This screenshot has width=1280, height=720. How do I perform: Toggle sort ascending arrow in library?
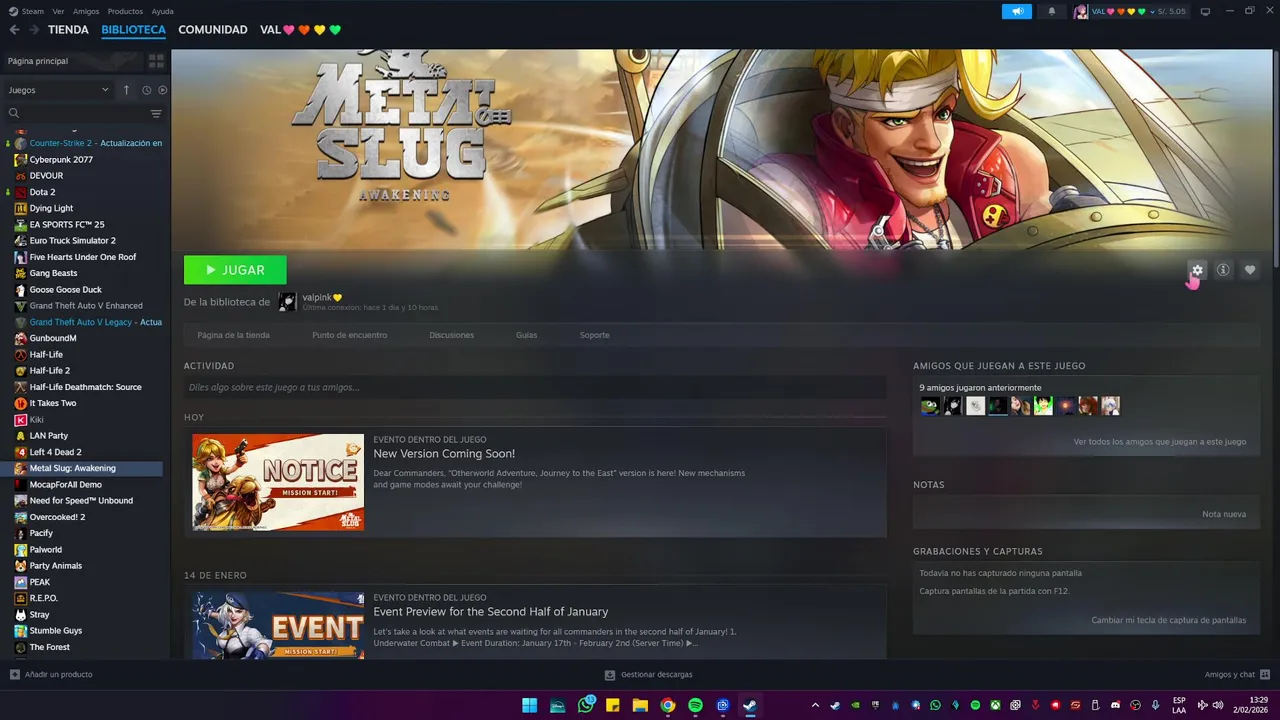point(126,90)
